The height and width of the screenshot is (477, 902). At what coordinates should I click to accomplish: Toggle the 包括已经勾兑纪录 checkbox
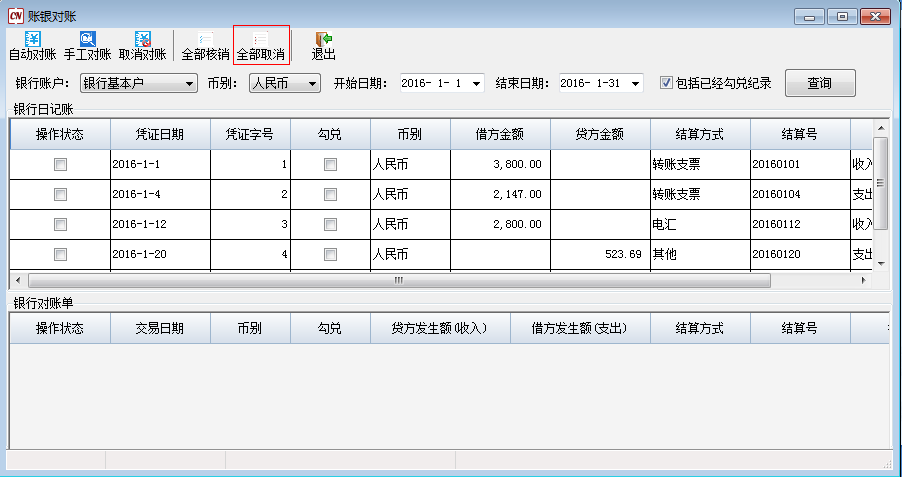click(x=666, y=83)
